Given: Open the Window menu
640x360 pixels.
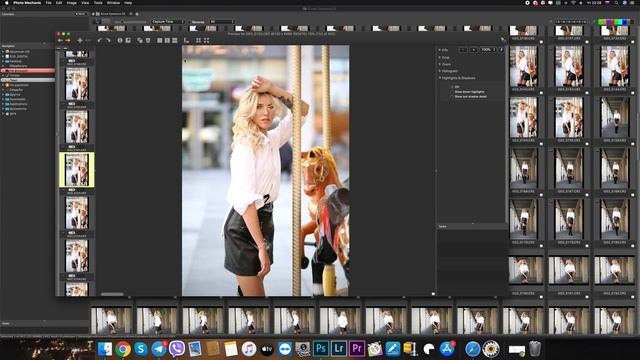Looking at the screenshot, I should tap(113, 3).
